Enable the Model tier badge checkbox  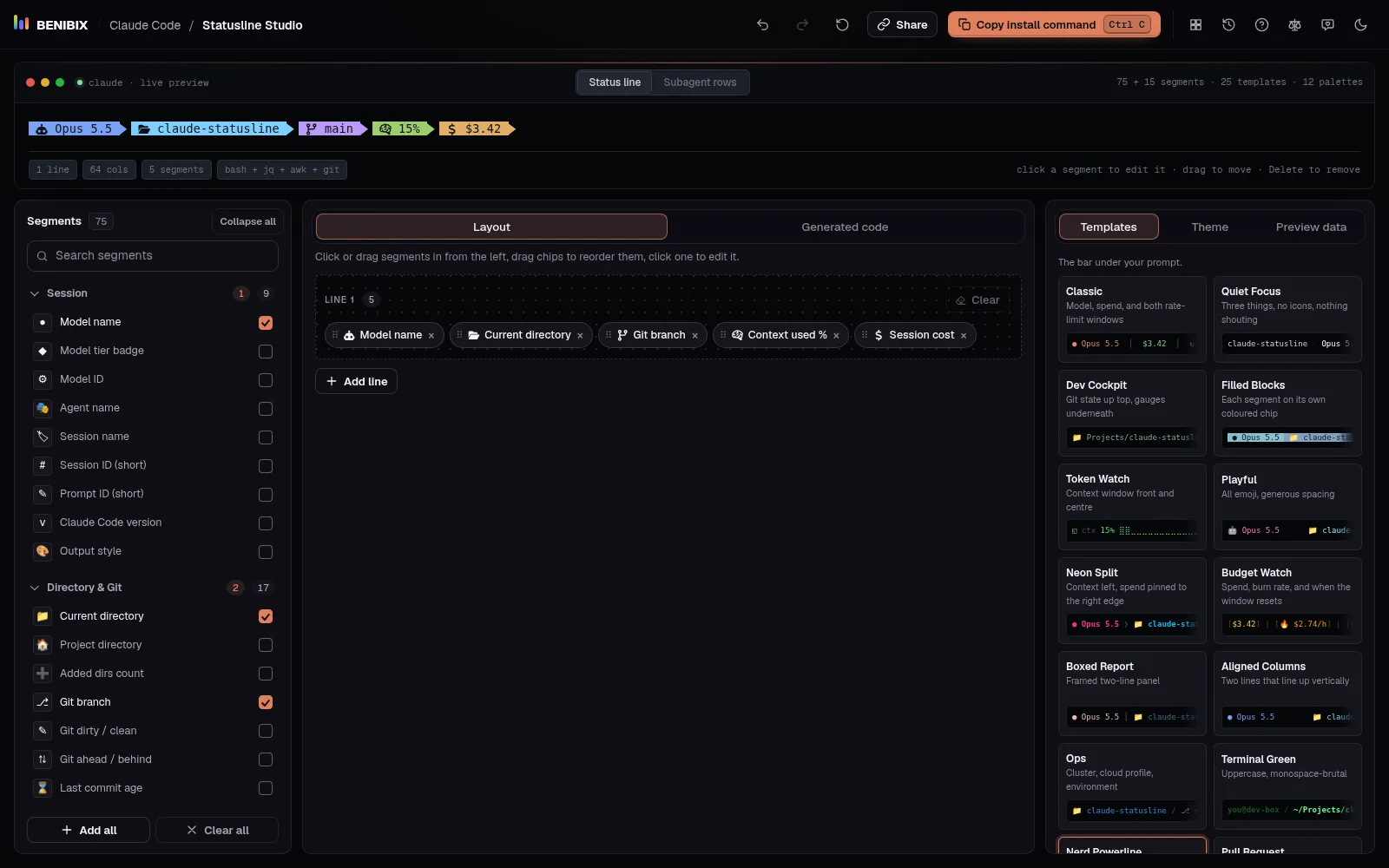(x=266, y=352)
